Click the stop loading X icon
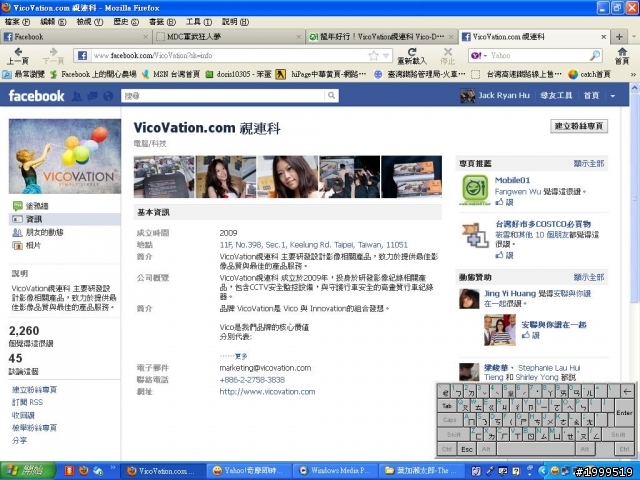 (x=448, y=52)
